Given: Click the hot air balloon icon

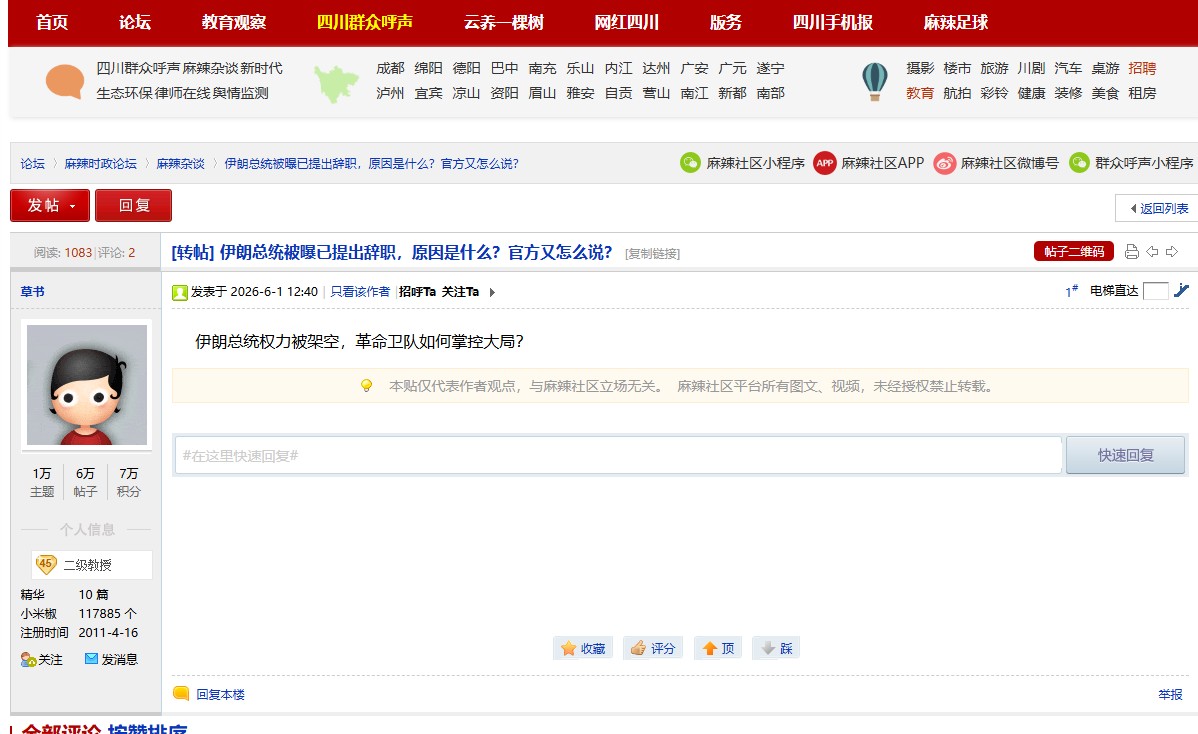Looking at the screenshot, I should tap(875, 81).
